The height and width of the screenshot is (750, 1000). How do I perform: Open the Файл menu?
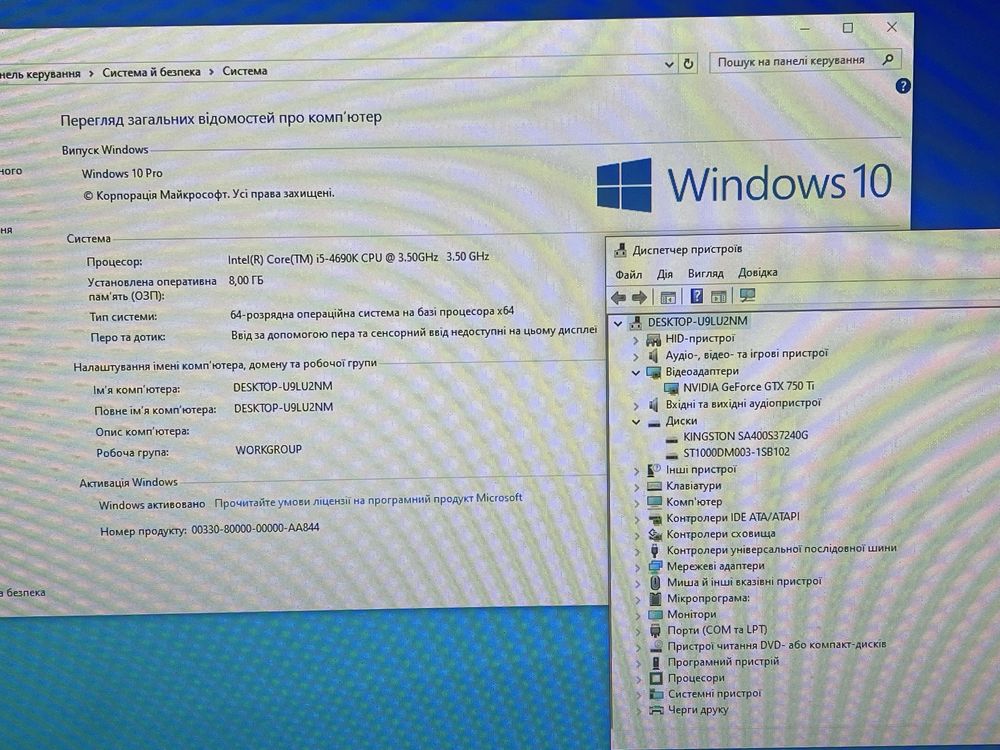coord(628,274)
